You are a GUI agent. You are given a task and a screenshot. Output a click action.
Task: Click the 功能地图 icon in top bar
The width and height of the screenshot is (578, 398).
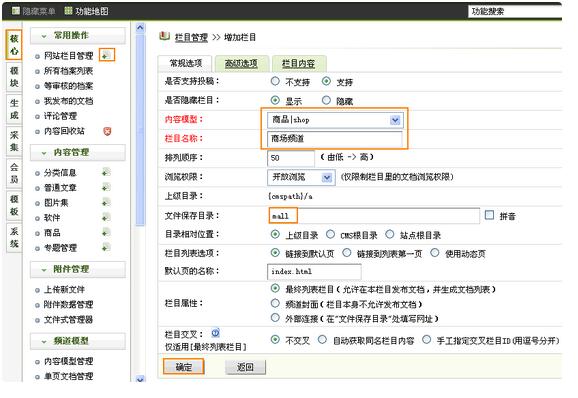[x=68, y=11]
